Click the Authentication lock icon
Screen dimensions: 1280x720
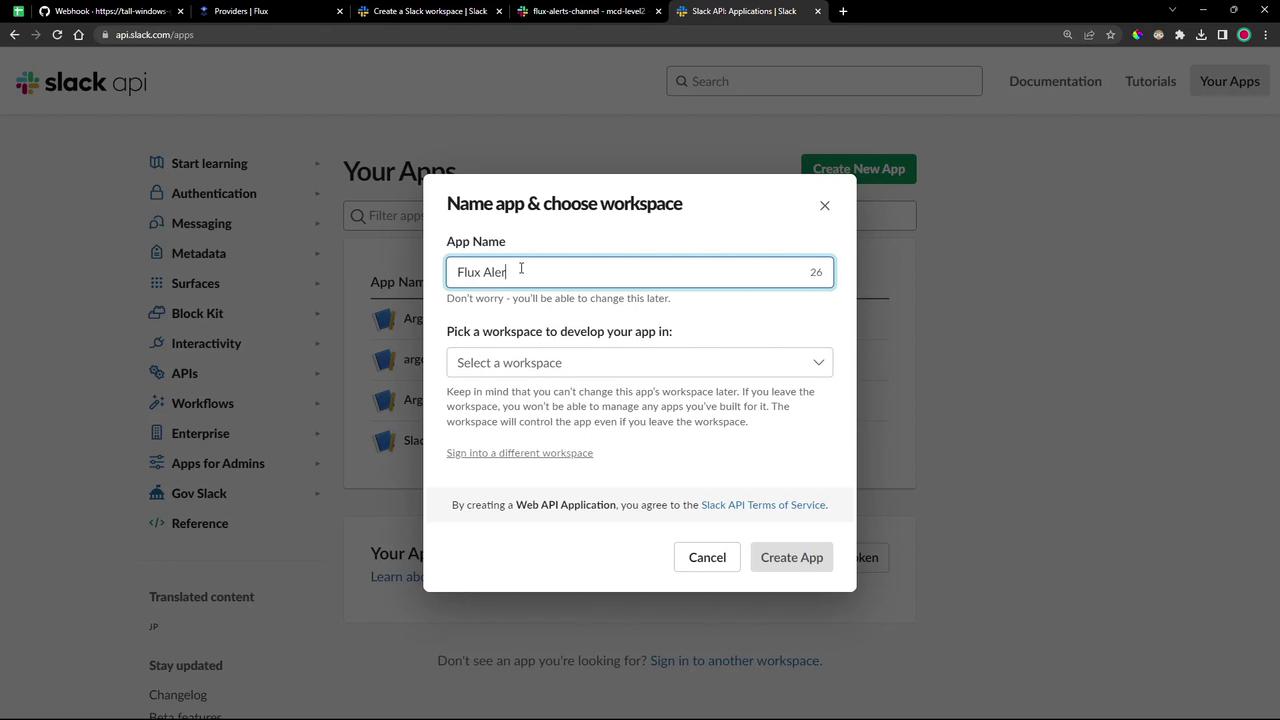[x=157, y=193]
